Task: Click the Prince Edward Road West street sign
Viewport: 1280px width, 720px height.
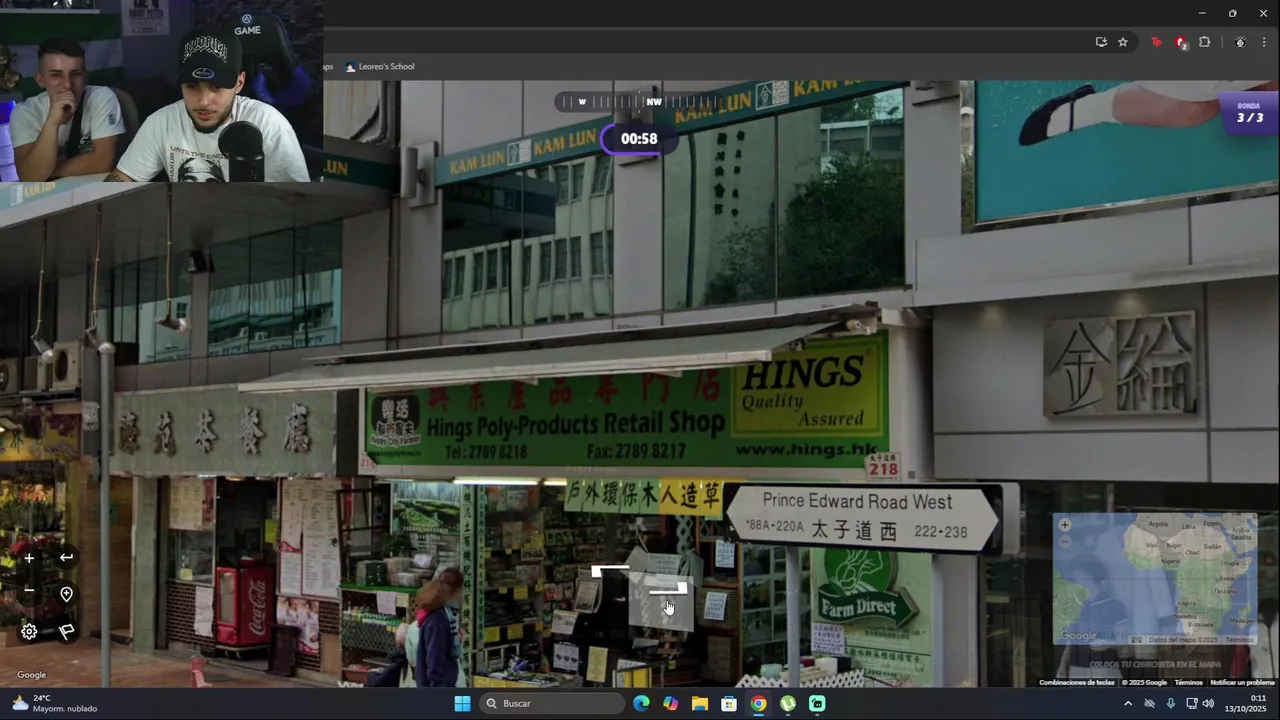Action: pyautogui.click(x=862, y=517)
